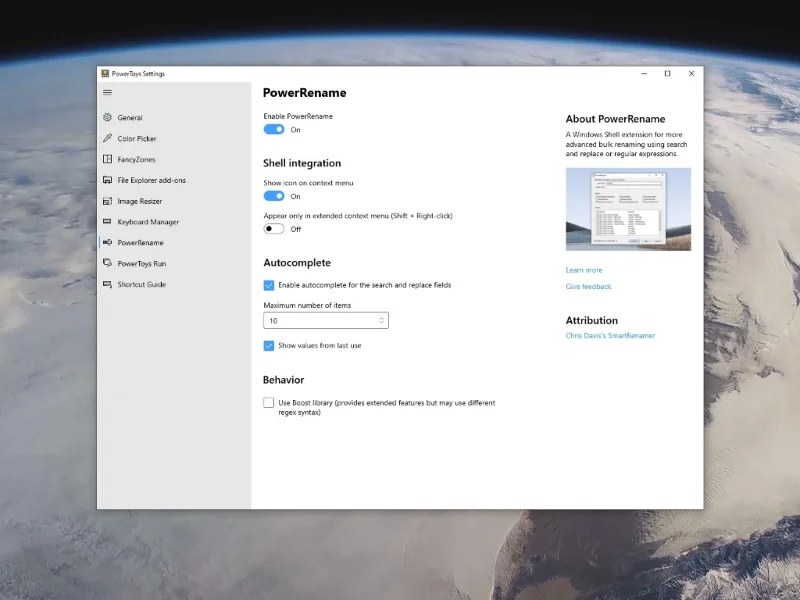Open FancyZones settings

point(110,159)
